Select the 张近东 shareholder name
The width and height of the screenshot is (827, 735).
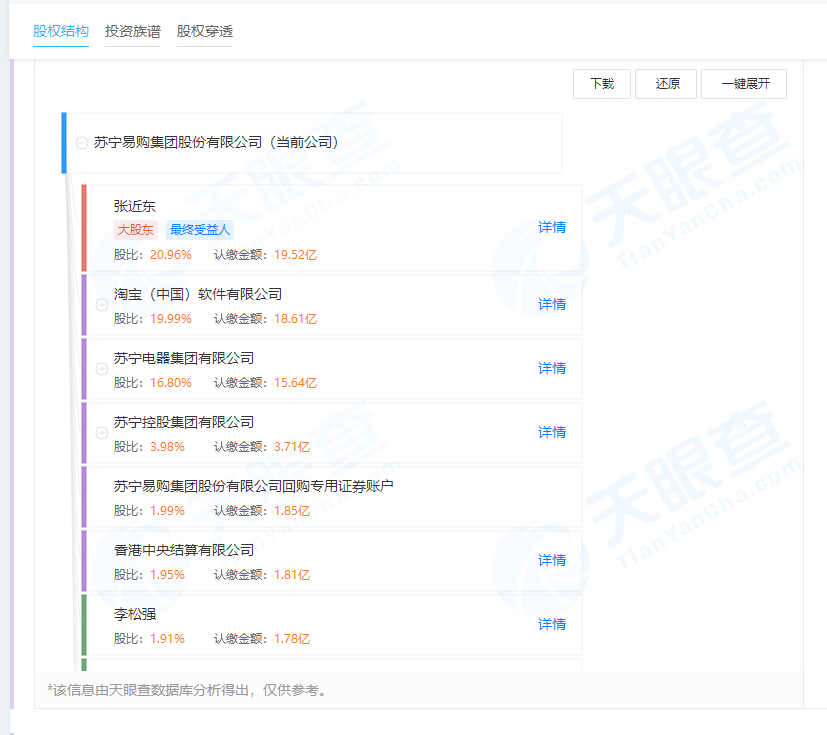pyautogui.click(x=135, y=206)
